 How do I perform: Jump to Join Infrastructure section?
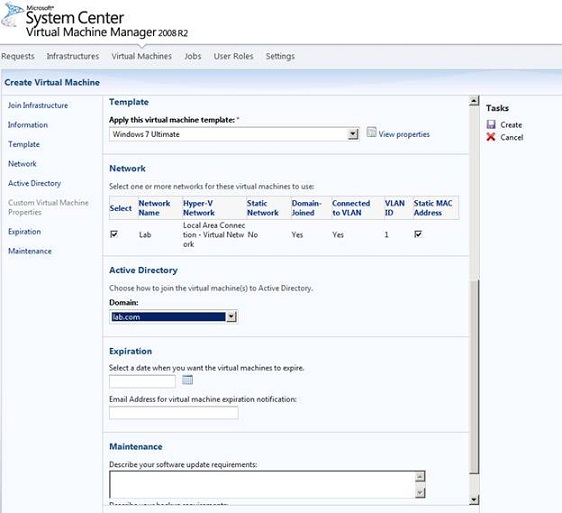pyautogui.click(x=38, y=105)
